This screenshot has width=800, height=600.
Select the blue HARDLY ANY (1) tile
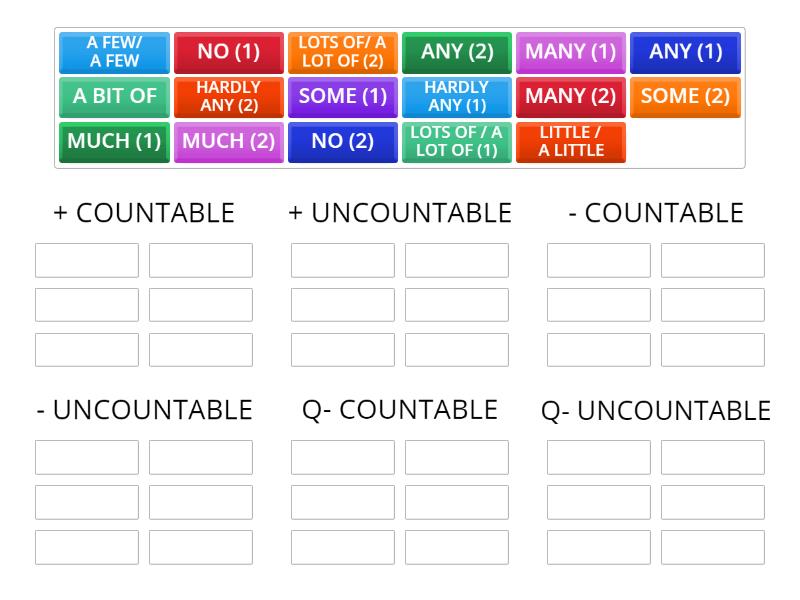click(457, 97)
